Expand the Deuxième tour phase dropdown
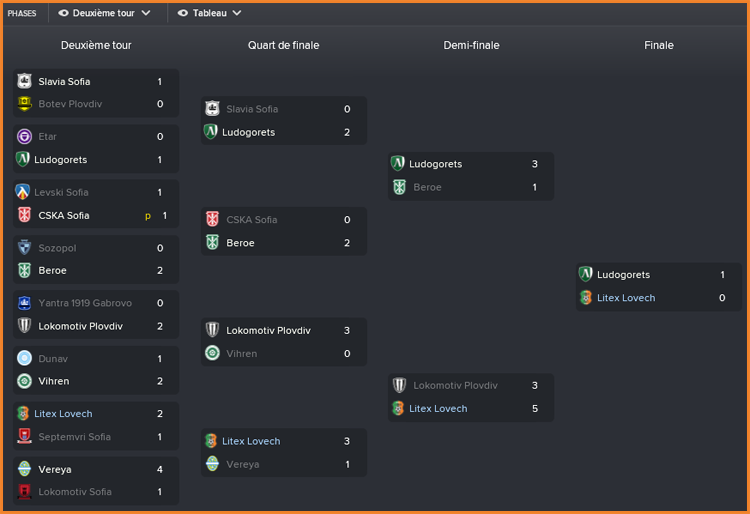Viewport: 750px width, 514px height. [x=104, y=13]
